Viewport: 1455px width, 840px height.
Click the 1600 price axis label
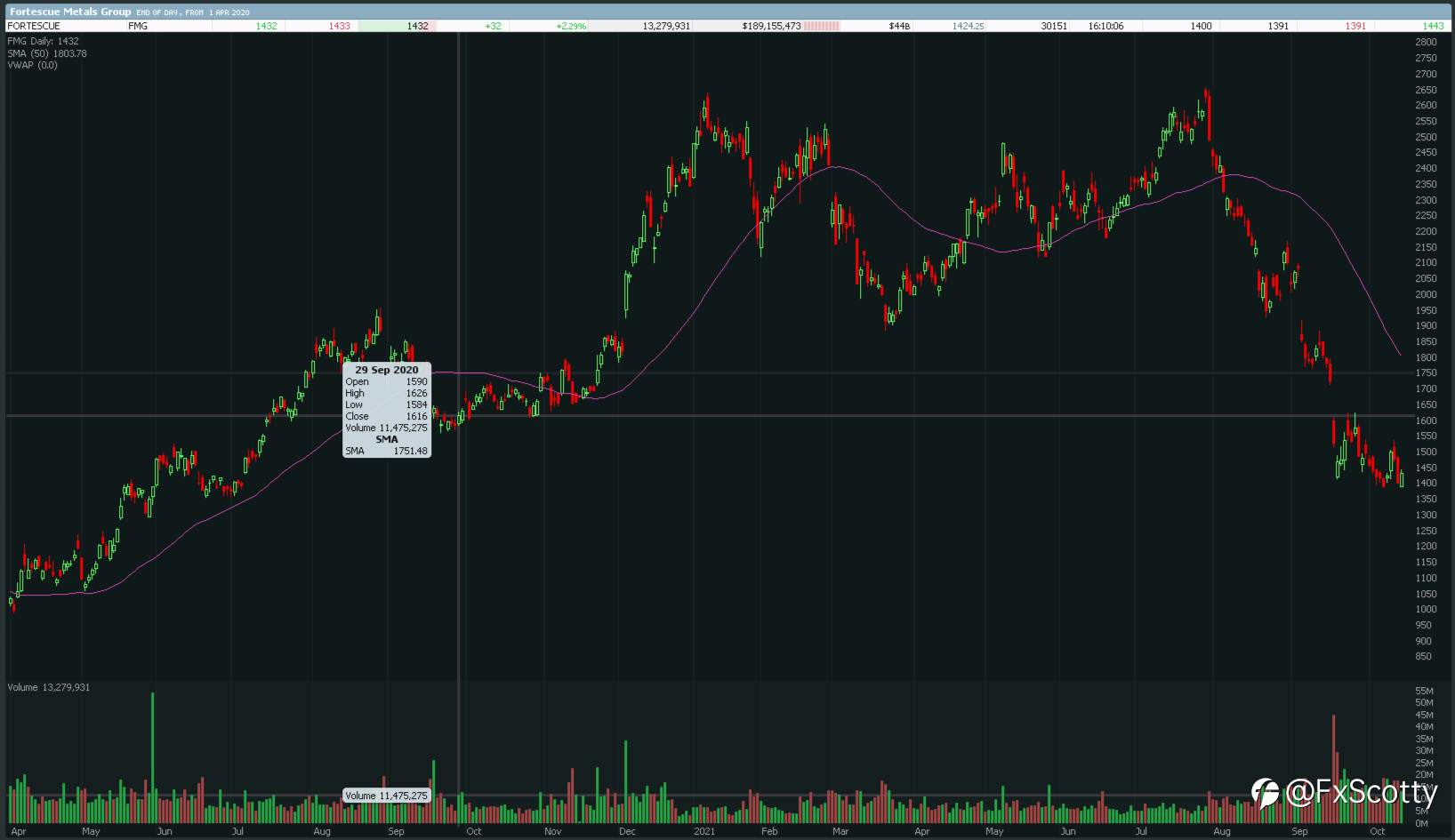[1426, 420]
